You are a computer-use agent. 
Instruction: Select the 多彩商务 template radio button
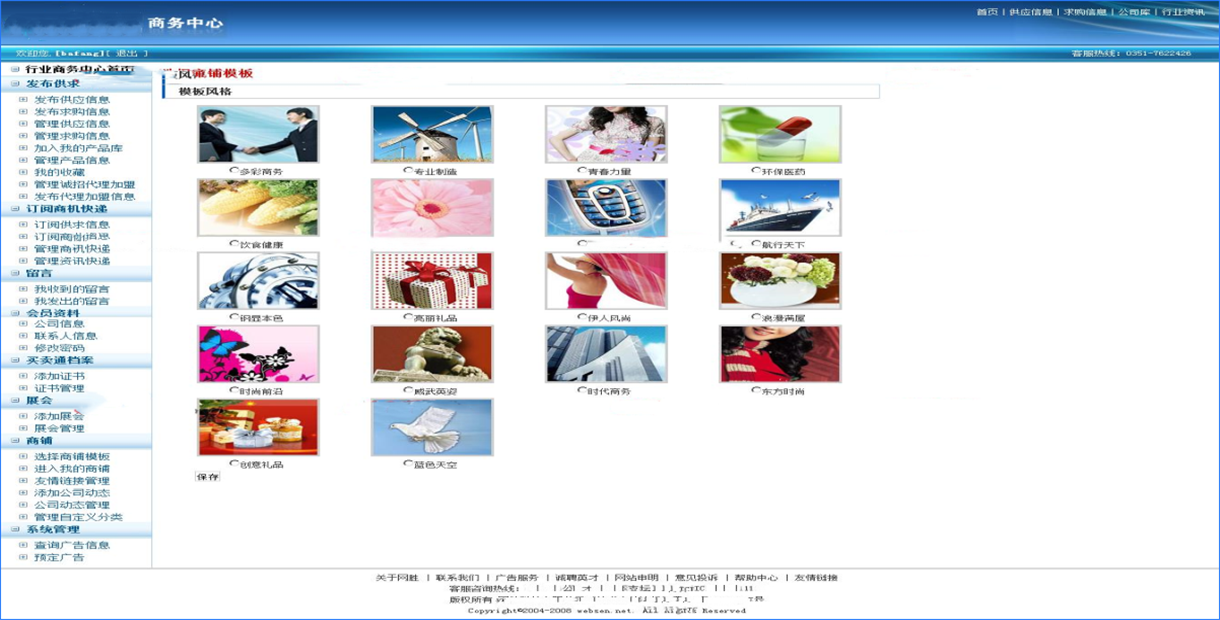pyautogui.click(x=233, y=171)
